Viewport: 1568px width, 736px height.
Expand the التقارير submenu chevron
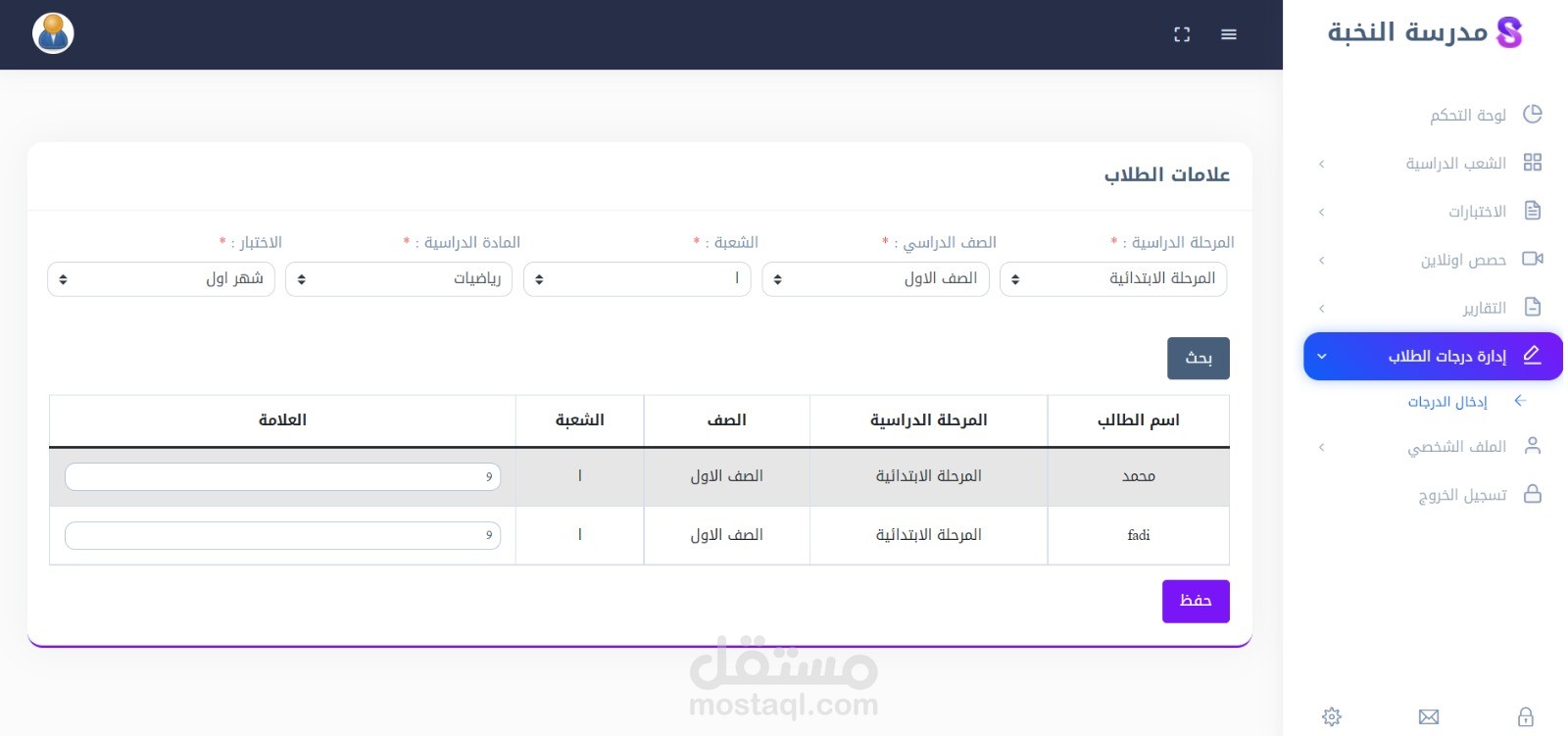(x=1321, y=308)
